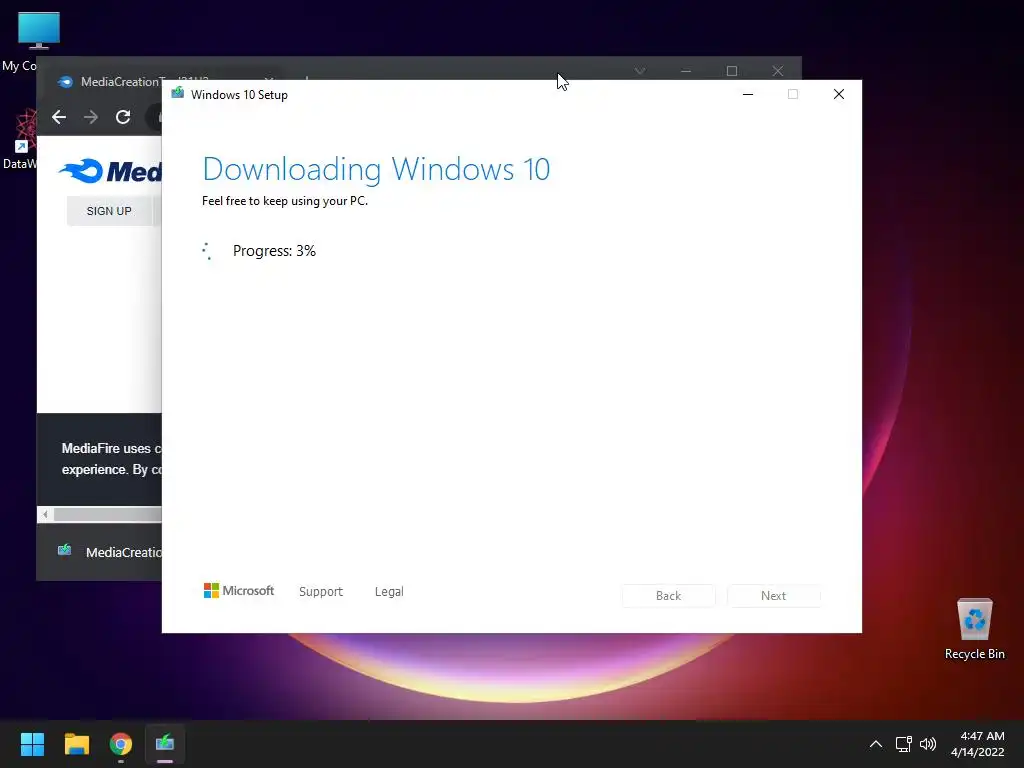Click the Support link in Setup
Screen dimensions: 1024x768
(321, 592)
